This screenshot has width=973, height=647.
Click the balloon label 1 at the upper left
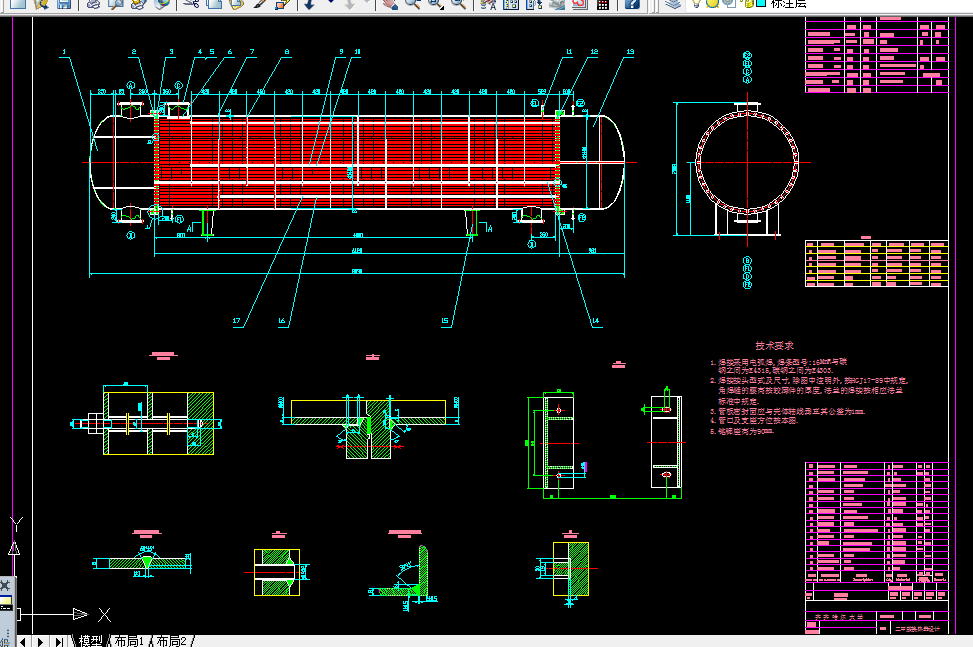point(64,51)
